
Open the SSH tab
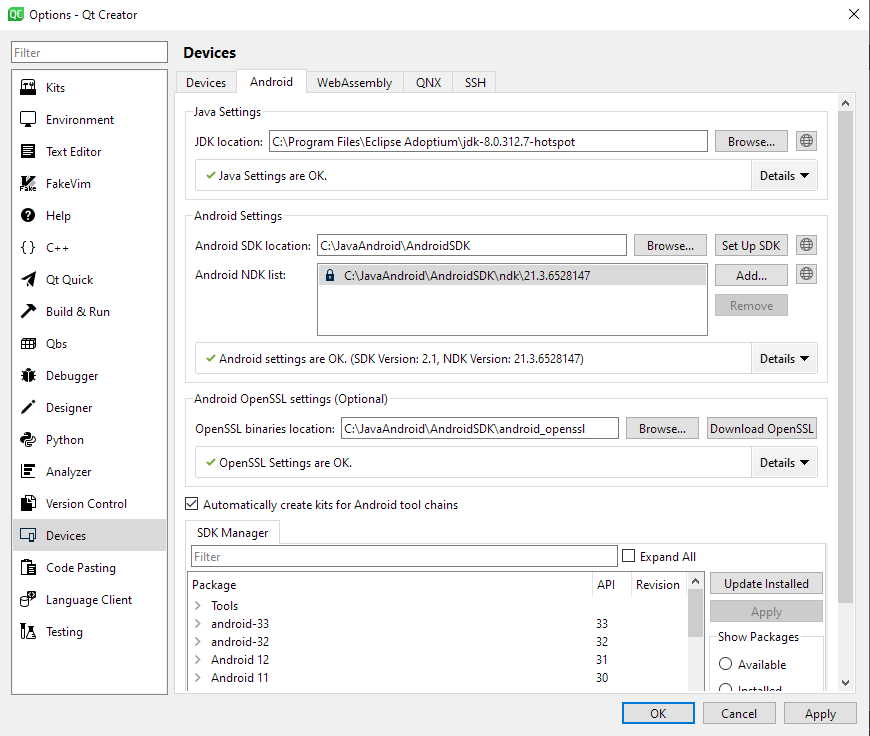point(475,83)
